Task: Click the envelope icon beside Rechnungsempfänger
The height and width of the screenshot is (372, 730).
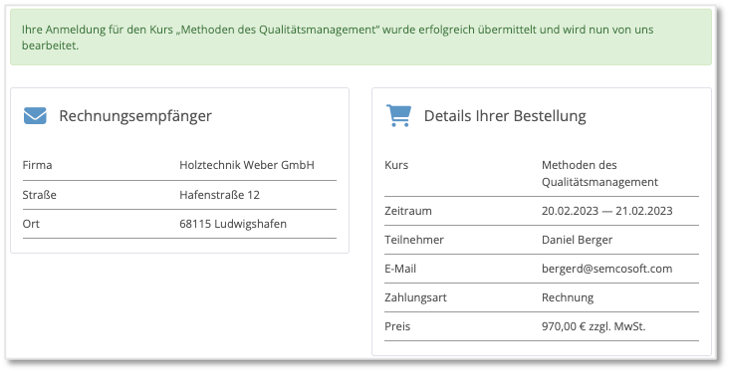Action: click(x=35, y=116)
